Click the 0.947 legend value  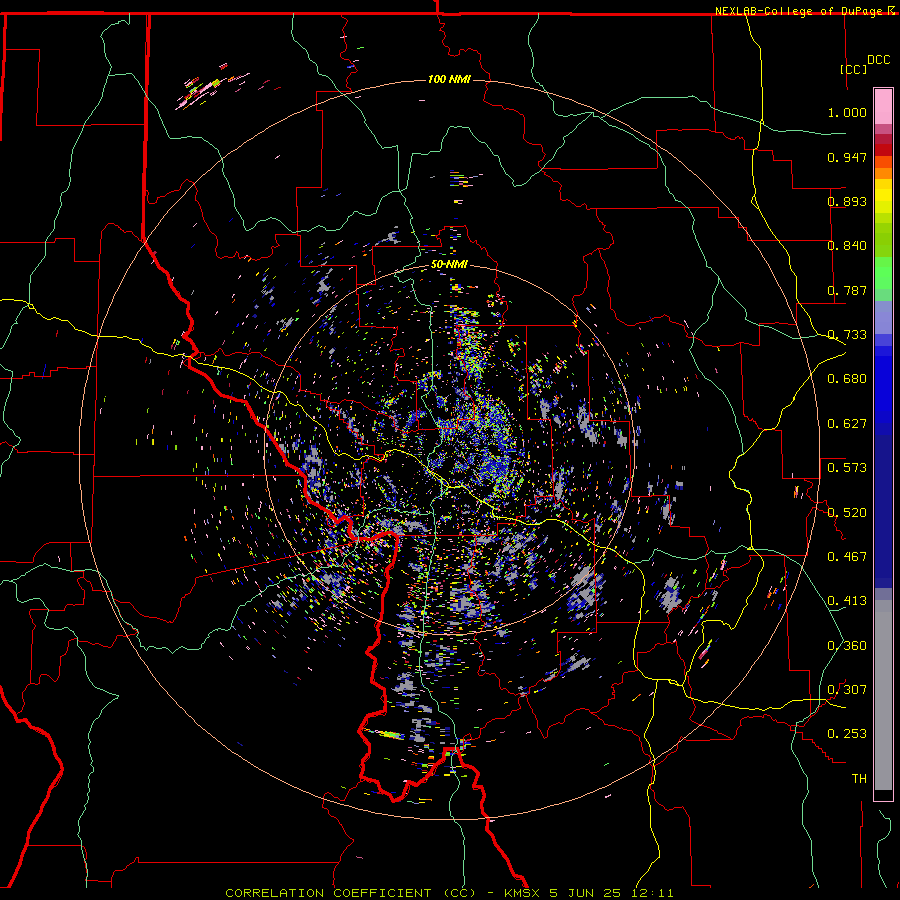pos(847,157)
